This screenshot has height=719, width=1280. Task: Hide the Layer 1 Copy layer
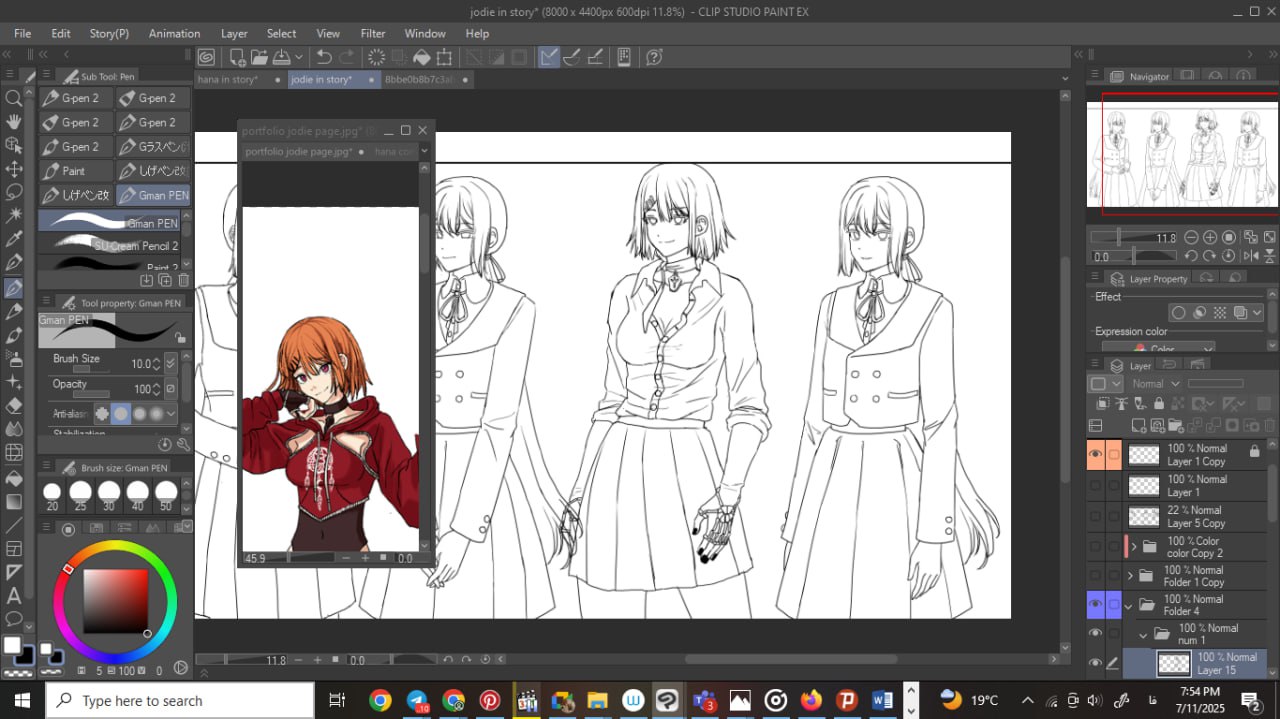tap(1096, 454)
